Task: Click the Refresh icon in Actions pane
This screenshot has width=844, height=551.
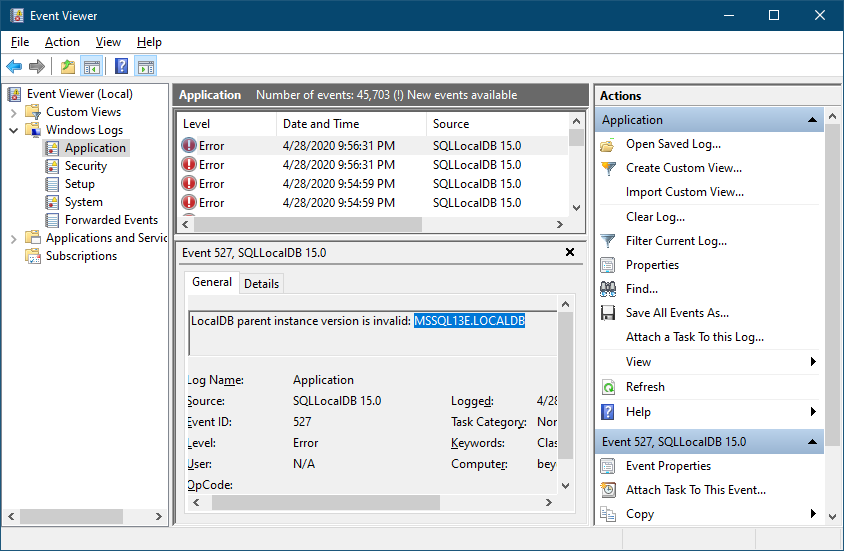Action: (608, 387)
